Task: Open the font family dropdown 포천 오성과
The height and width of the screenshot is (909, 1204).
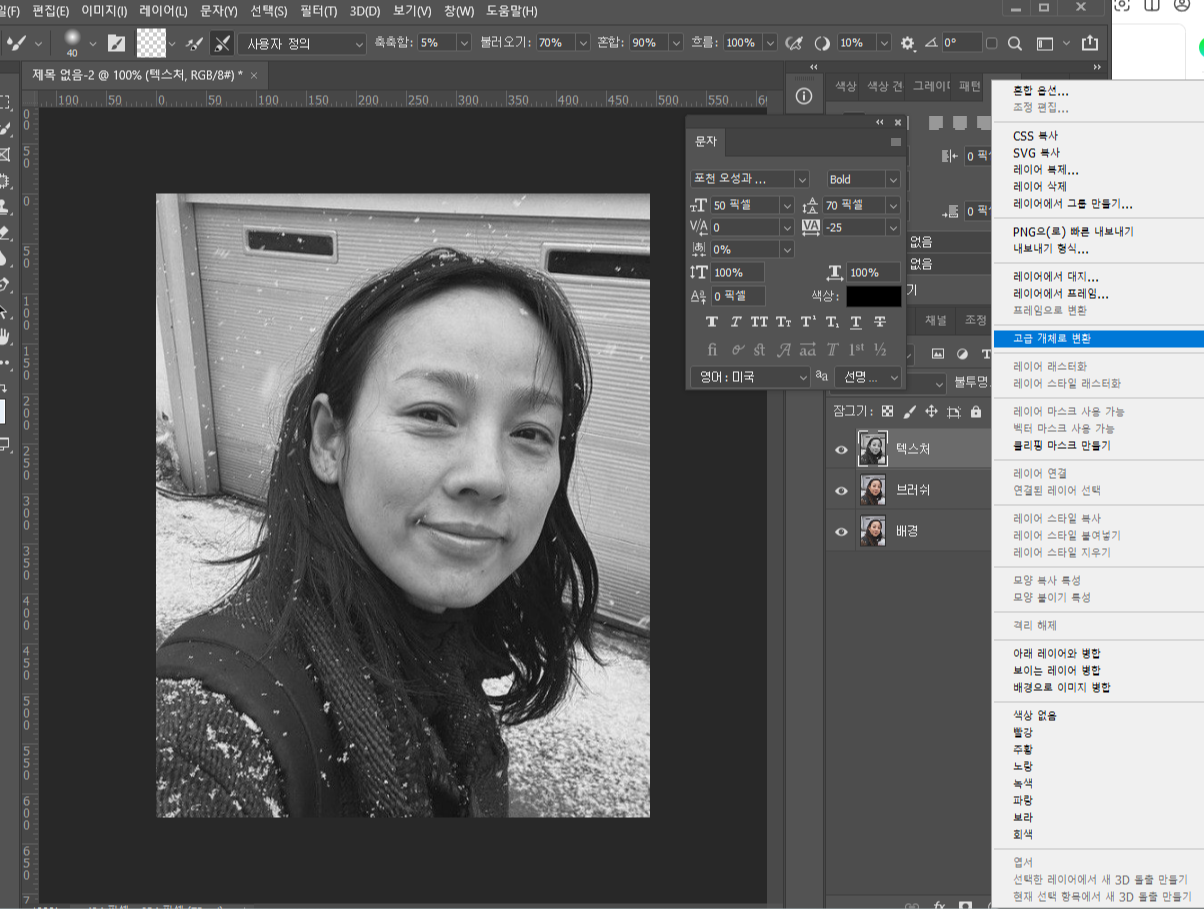Action: click(749, 179)
